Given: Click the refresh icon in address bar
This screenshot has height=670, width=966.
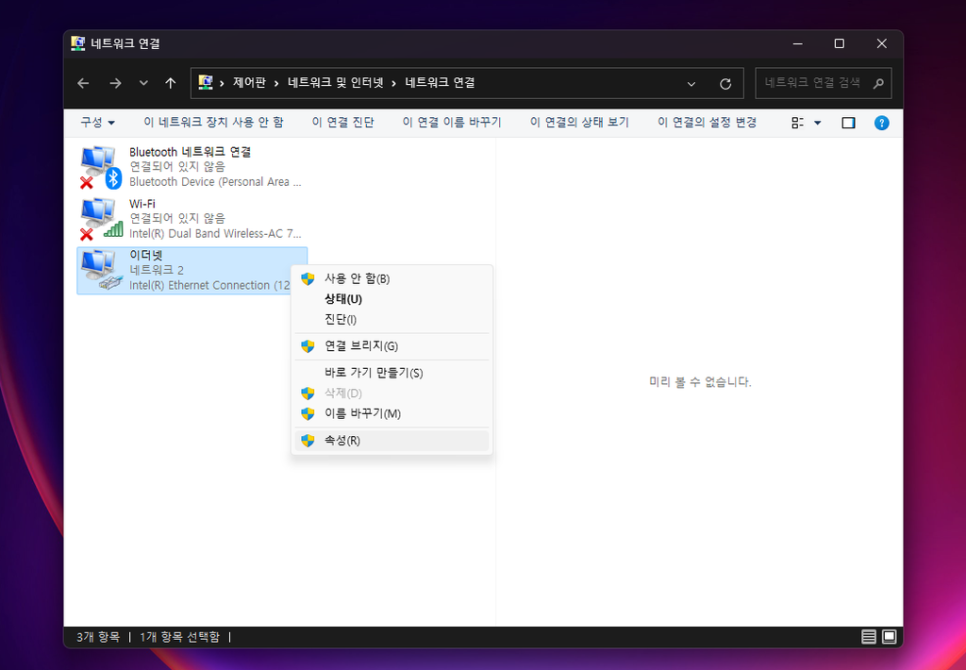Looking at the screenshot, I should [x=725, y=84].
